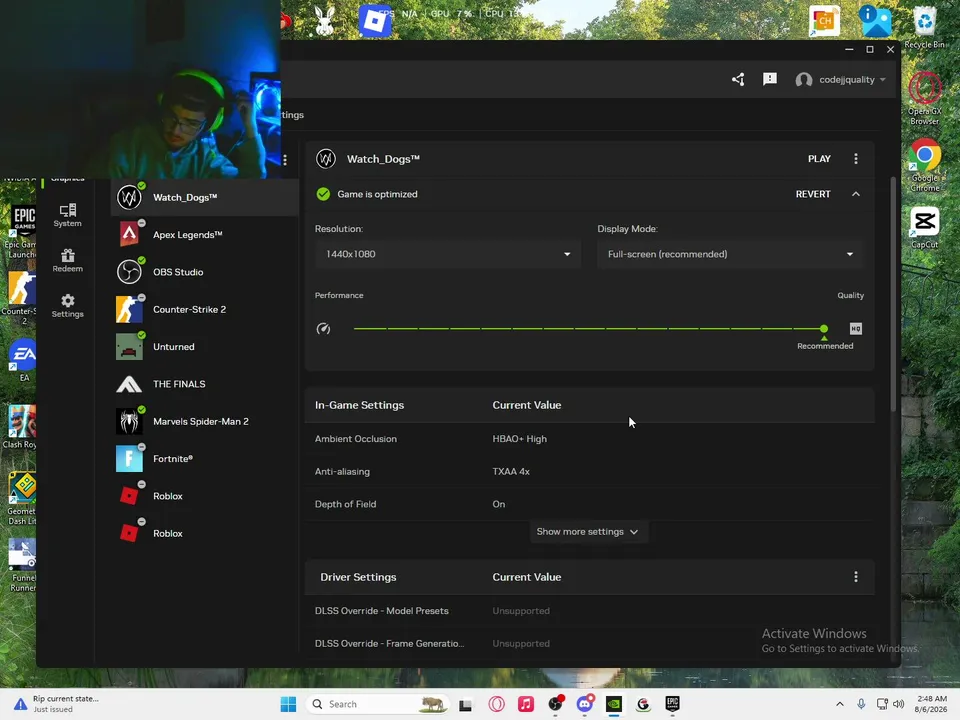This screenshot has height=720, width=960.
Task: Click the codejjquality avatar icon
Action: coord(803,80)
